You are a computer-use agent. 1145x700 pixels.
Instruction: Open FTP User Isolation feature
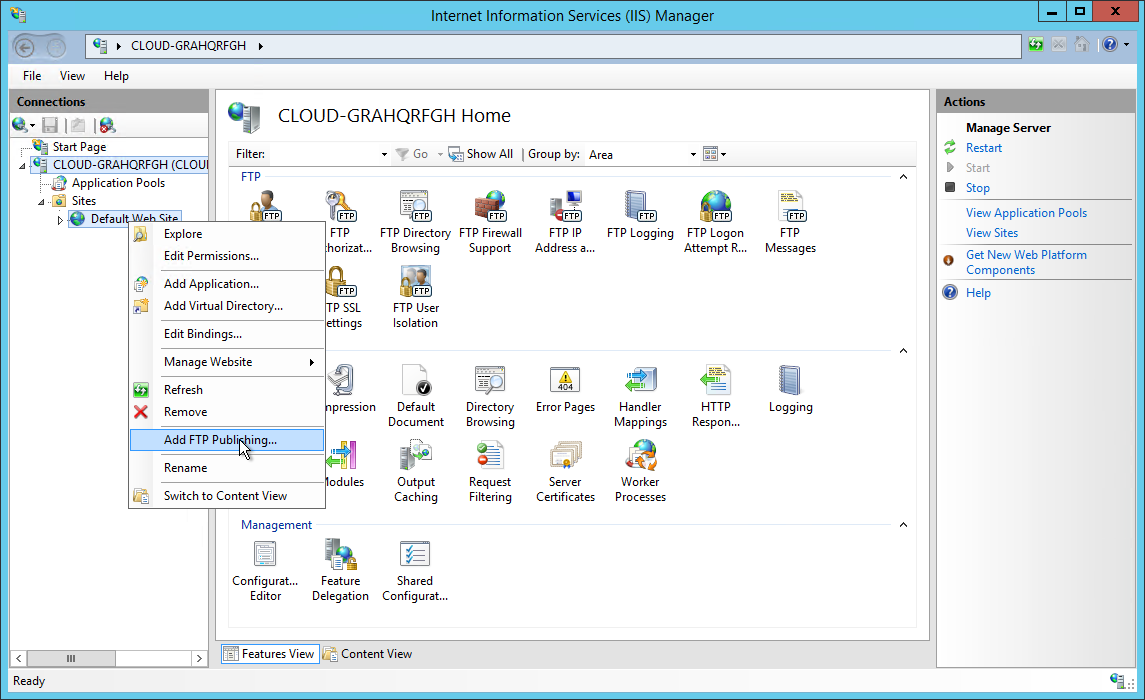[415, 297]
